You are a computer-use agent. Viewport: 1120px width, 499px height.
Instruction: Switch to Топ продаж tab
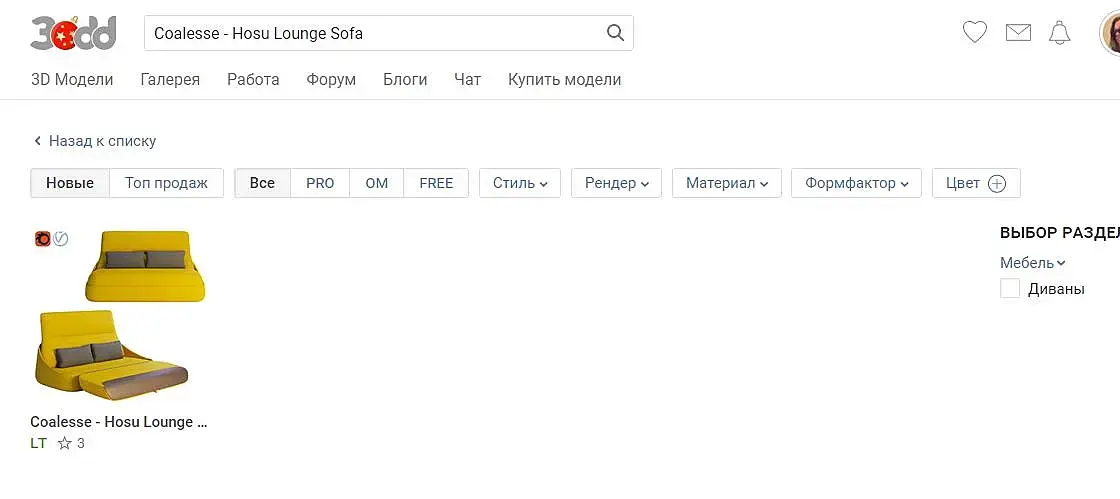166,183
